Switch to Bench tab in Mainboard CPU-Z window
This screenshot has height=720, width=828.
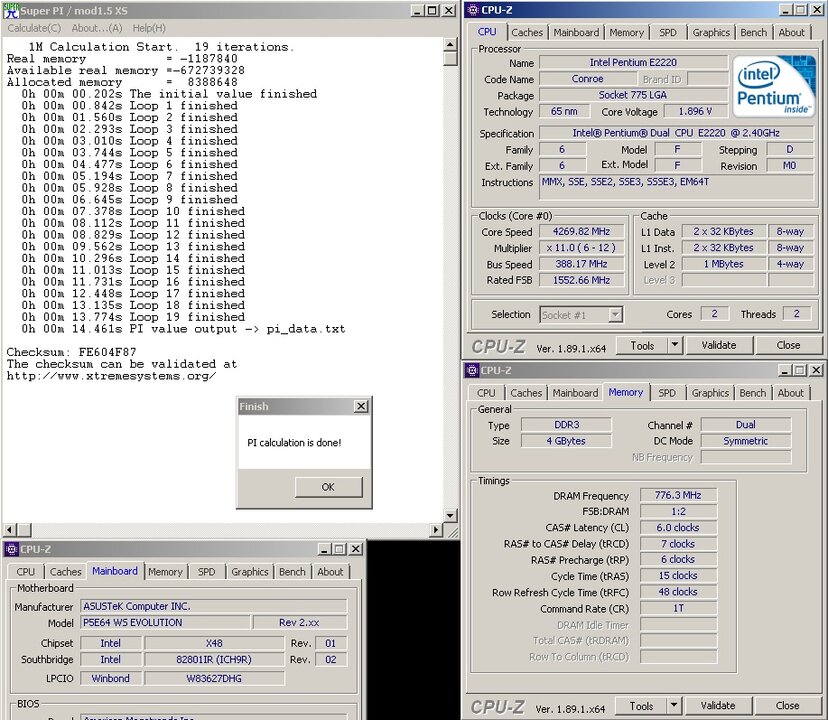(x=292, y=572)
